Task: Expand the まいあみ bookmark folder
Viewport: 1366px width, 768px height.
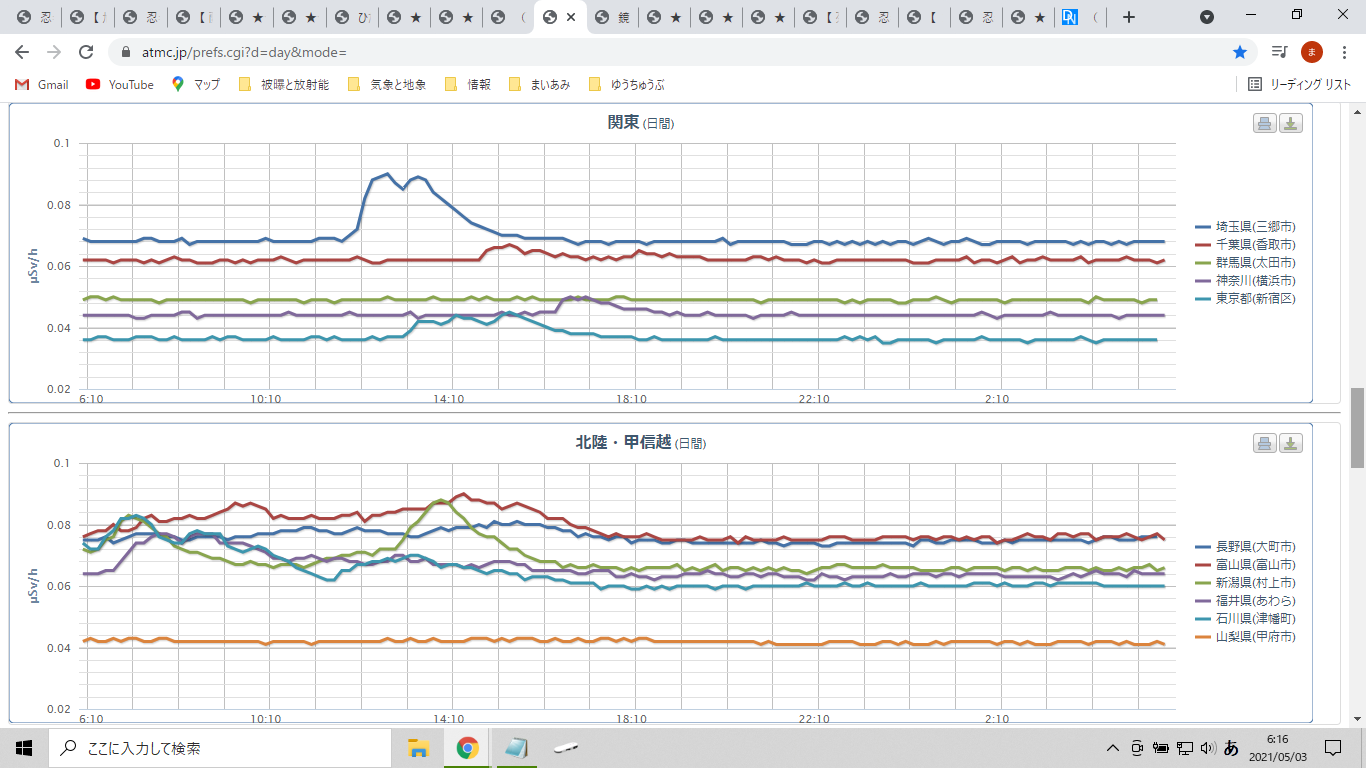Action: (x=540, y=85)
